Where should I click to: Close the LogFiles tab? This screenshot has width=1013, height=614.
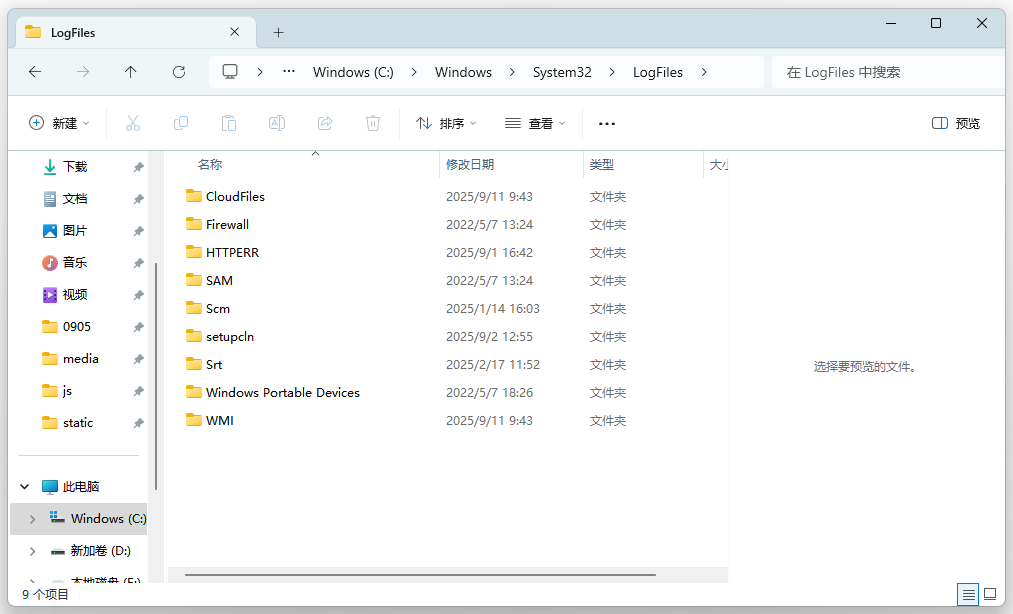[235, 32]
